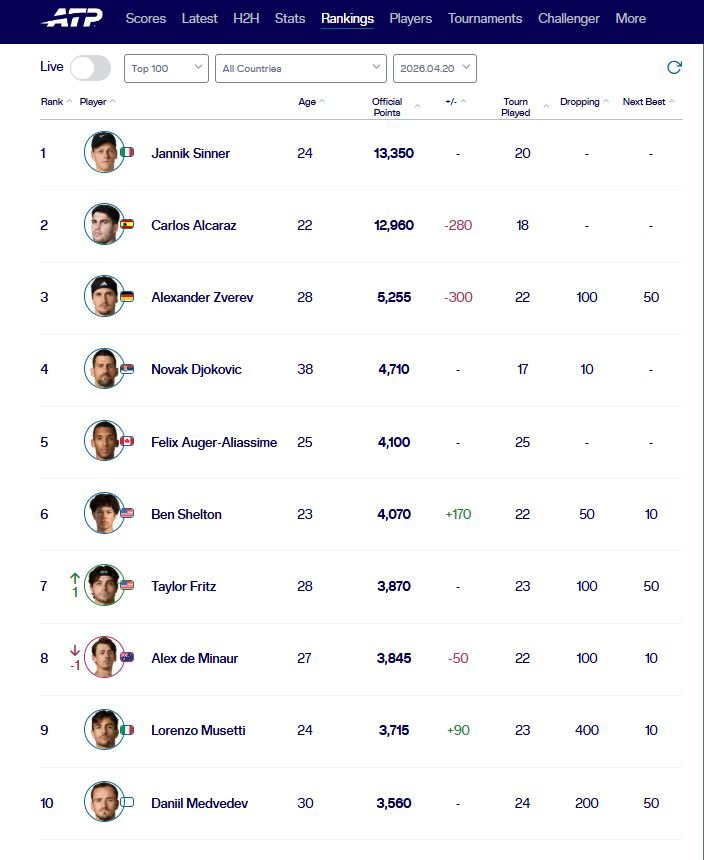
Task: Open the 2026.04.20 date dropdown
Action: (x=435, y=68)
